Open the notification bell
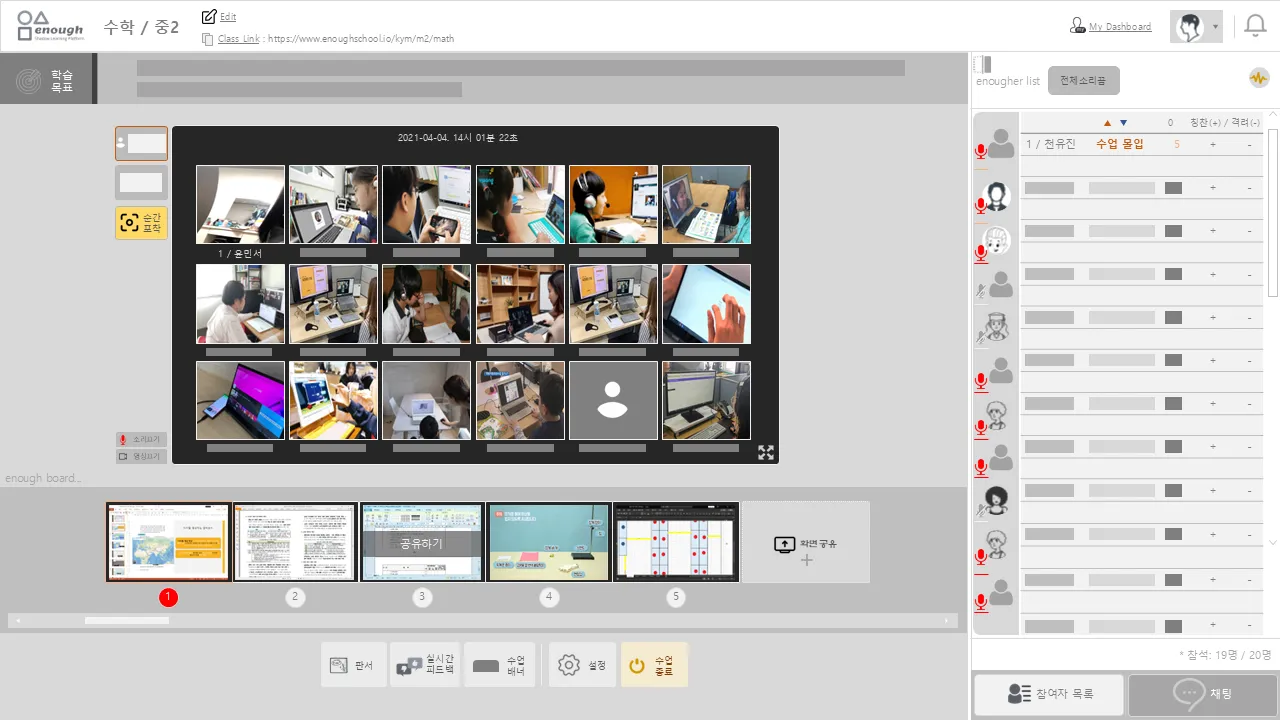1280x720 pixels. click(1255, 27)
